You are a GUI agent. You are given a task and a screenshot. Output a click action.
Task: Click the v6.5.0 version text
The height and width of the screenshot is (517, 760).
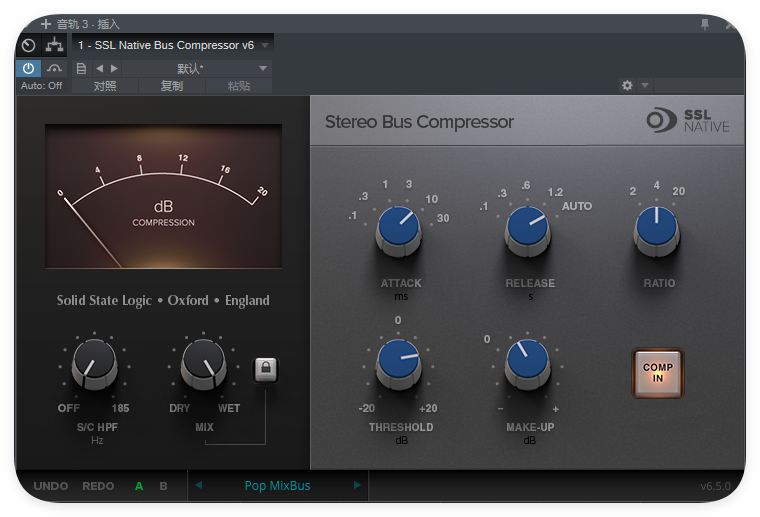pyautogui.click(x=715, y=486)
